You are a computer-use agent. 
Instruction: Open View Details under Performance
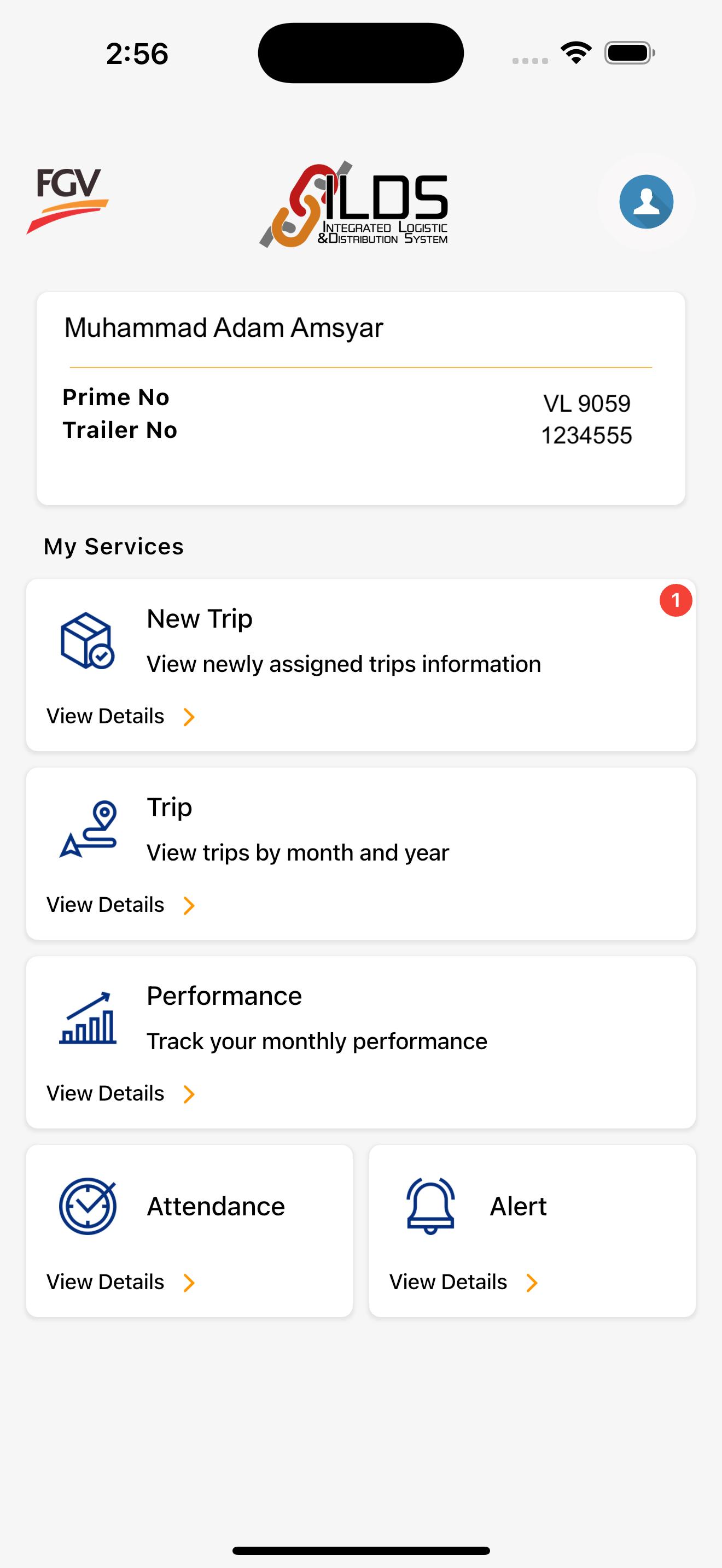[x=106, y=1093]
